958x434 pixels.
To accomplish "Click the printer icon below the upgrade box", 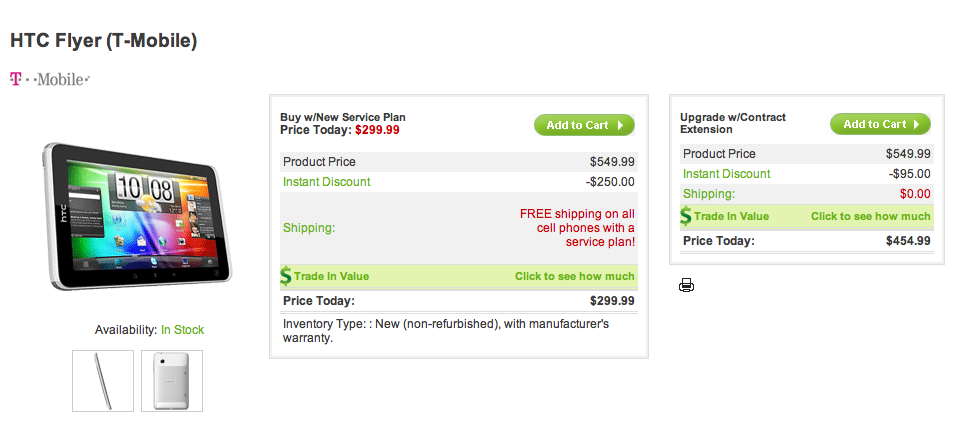I will click(686, 286).
